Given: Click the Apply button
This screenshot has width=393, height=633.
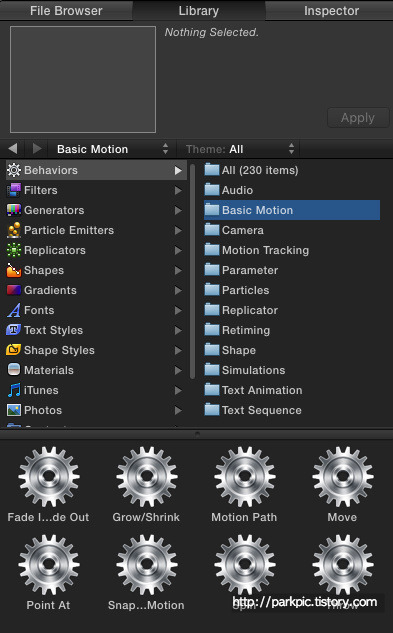Looking at the screenshot, I should coord(358,118).
